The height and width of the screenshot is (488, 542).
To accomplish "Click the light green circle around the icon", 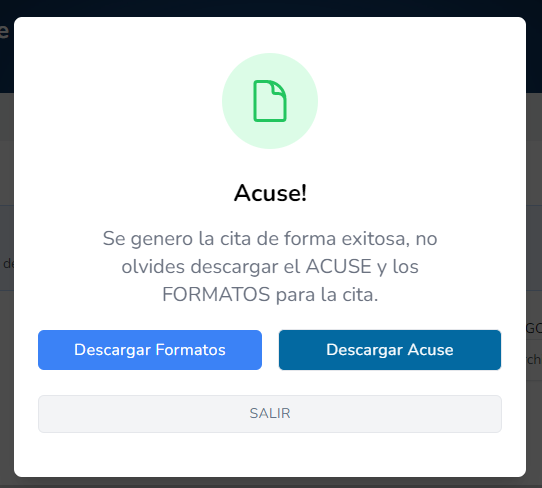I will click(x=270, y=101).
